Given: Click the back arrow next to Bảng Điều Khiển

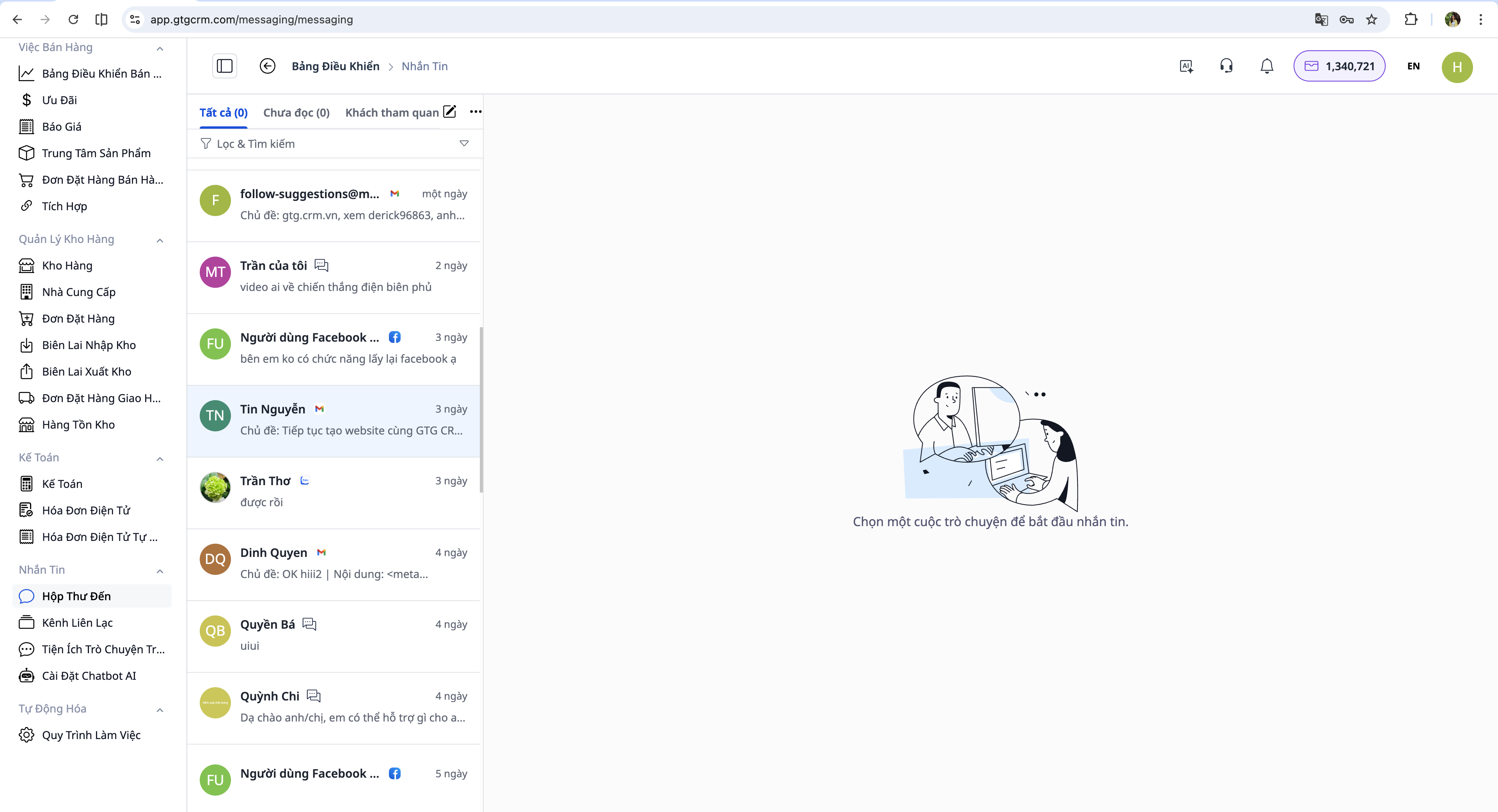Looking at the screenshot, I should pyautogui.click(x=268, y=66).
